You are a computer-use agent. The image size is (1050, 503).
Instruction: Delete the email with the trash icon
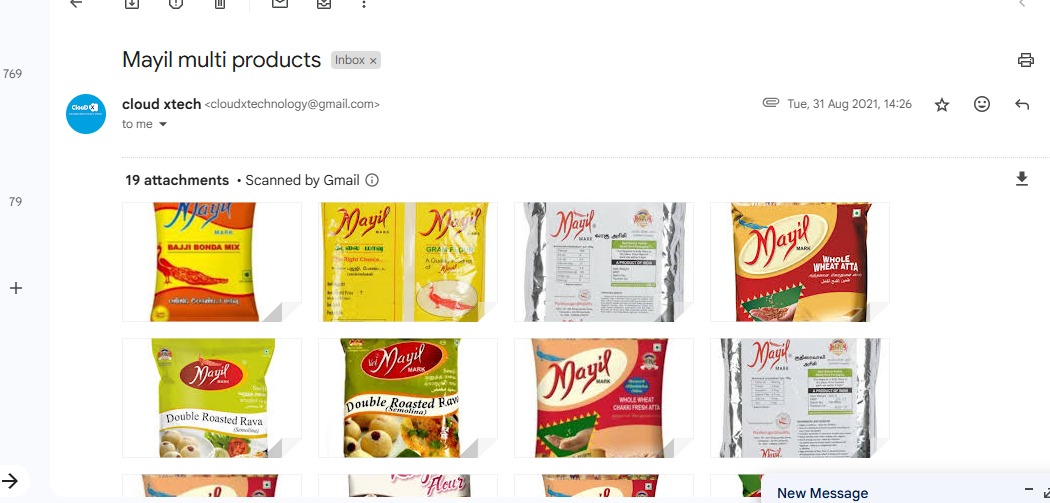click(220, 3)
